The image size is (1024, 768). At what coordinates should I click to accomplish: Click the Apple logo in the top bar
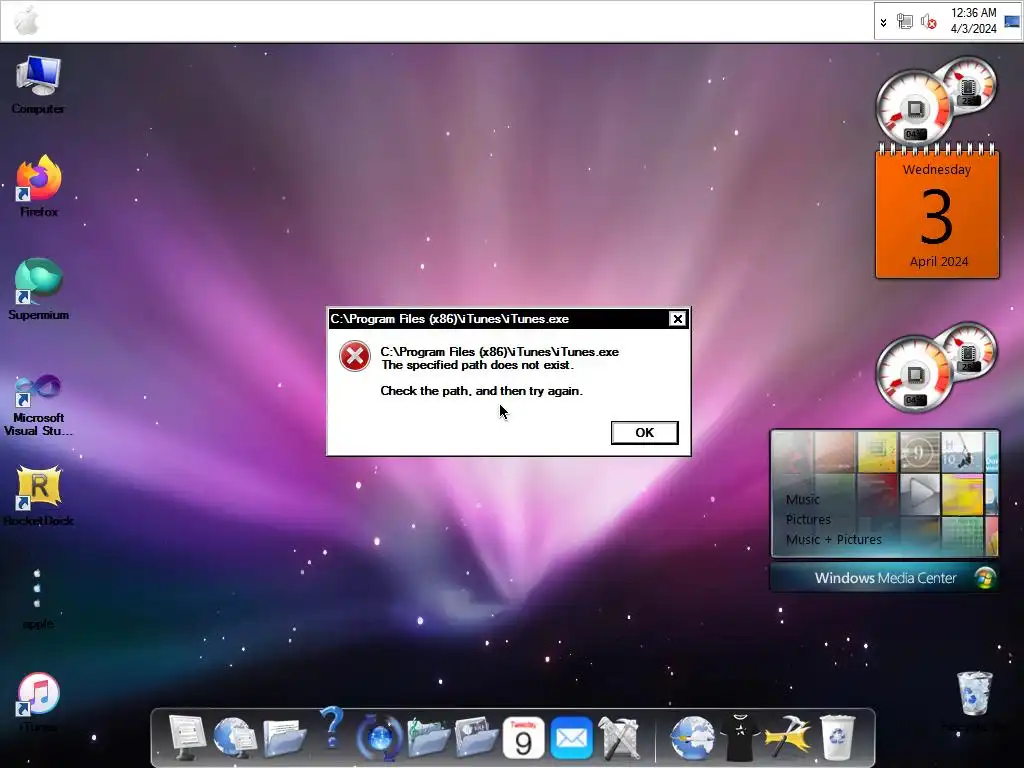[27, 21]
